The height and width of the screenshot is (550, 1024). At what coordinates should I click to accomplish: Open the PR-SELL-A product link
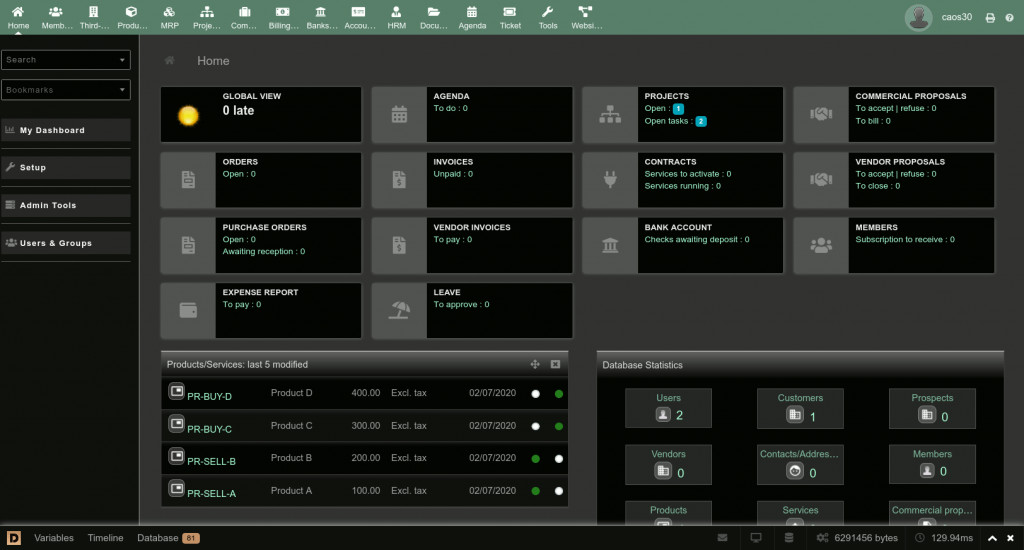tap(211, 493)
